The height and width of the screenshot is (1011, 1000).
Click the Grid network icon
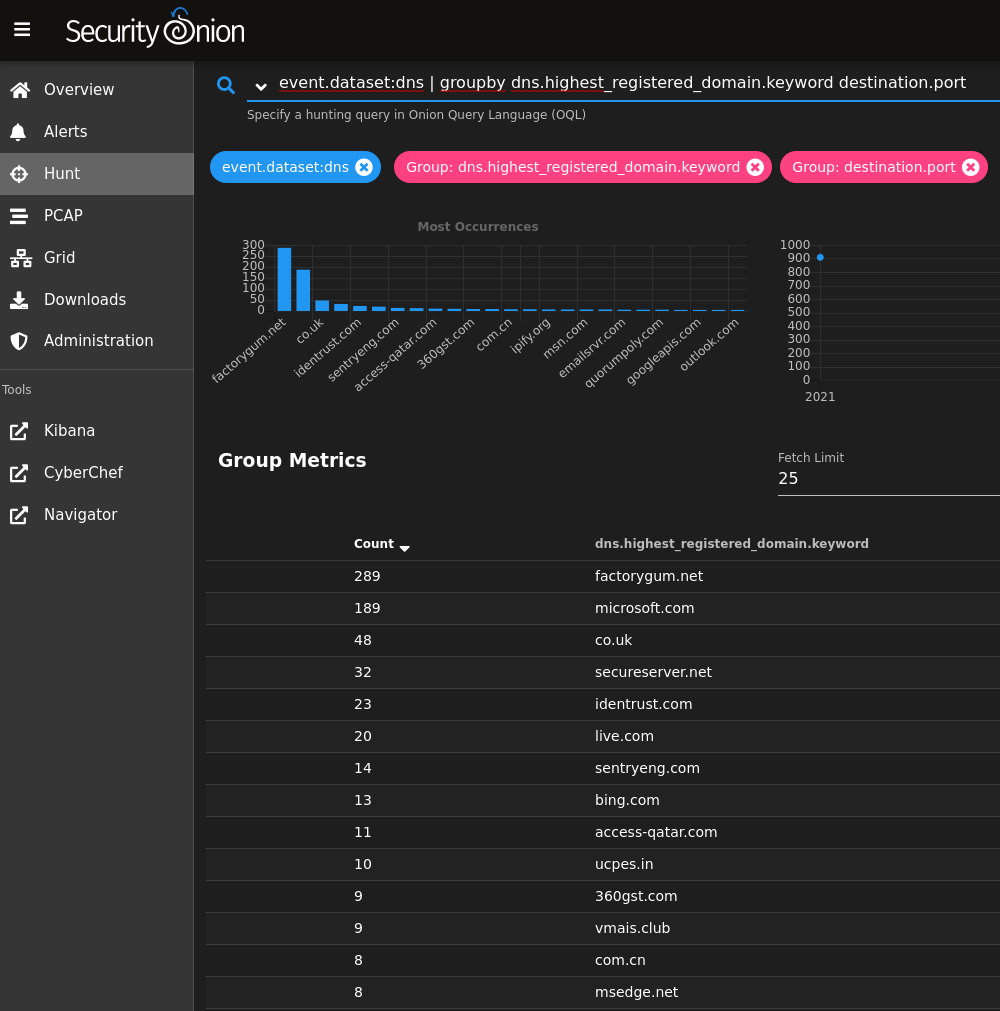[x=21, y=258]
